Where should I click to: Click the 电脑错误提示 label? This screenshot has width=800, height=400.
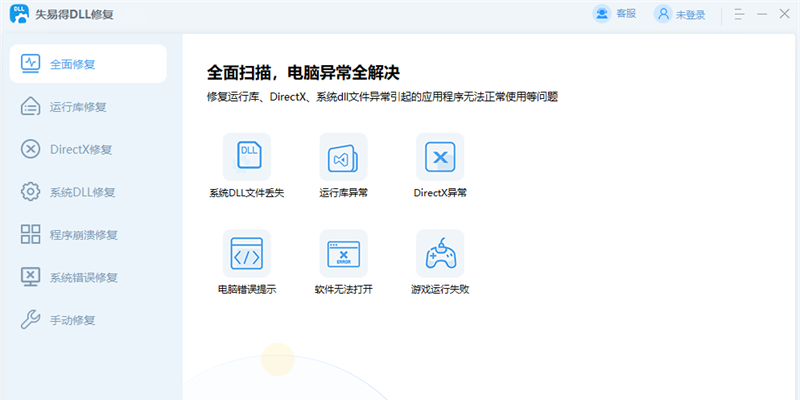click(x=247, y=290)
